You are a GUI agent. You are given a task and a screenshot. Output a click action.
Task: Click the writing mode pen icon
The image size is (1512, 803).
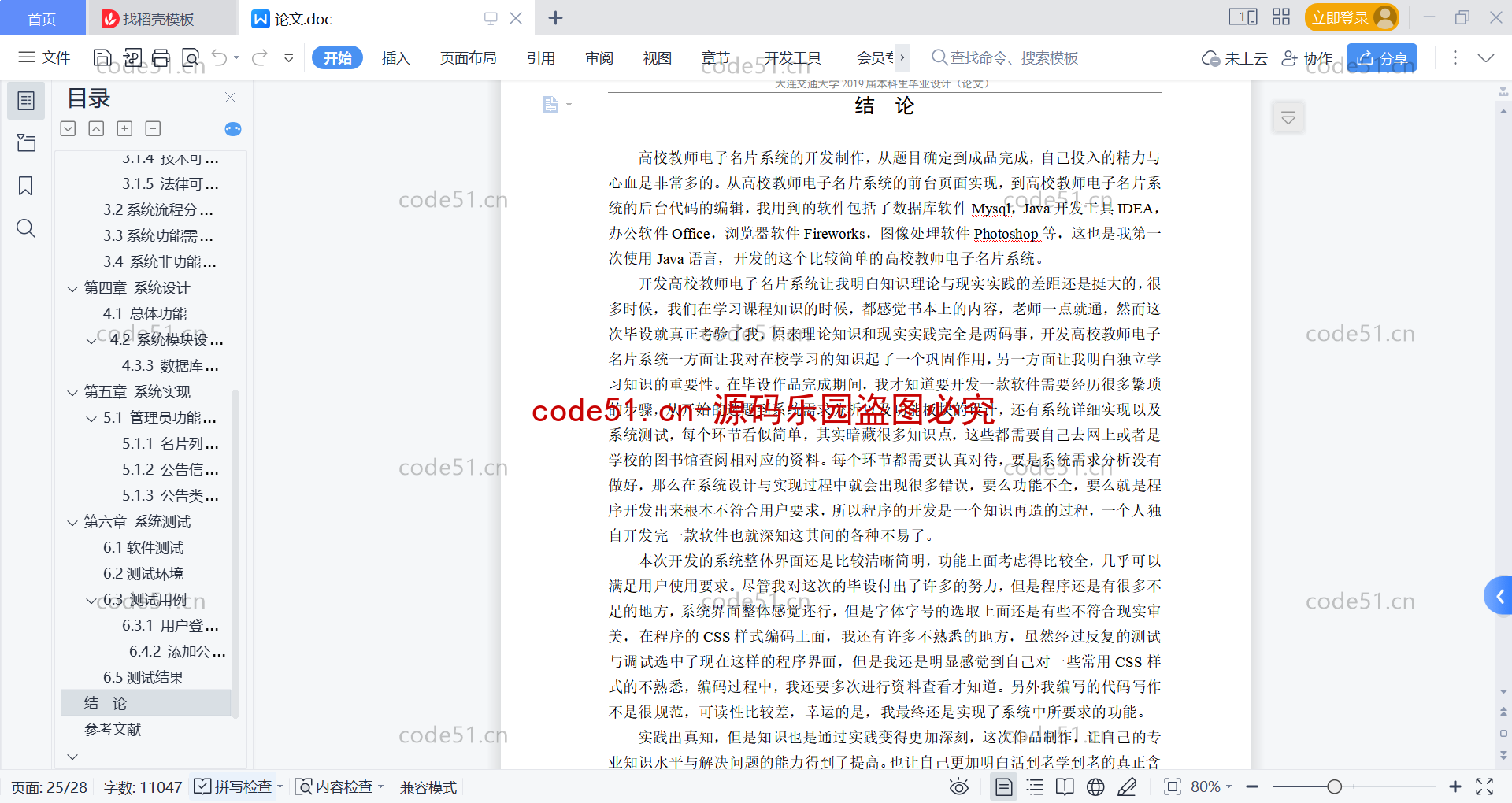[x=1127, y=786]
